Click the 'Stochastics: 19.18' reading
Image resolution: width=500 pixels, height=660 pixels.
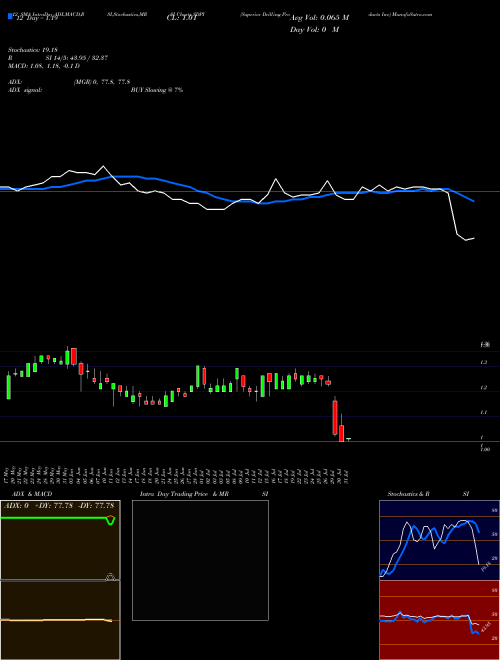[32, 50]
